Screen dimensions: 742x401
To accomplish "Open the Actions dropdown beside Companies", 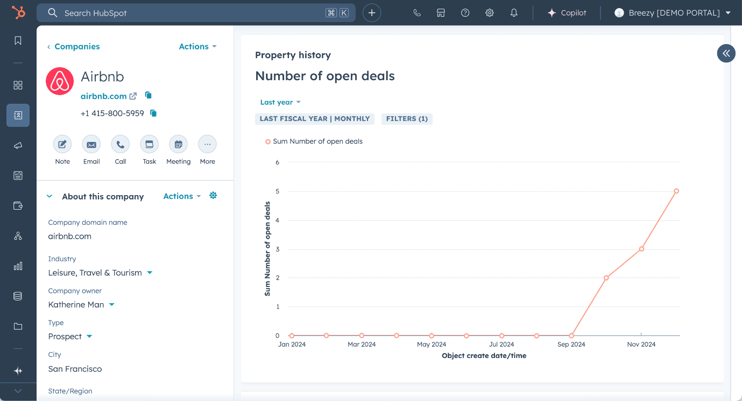I will pyautogui.click(x=197, y=46).
